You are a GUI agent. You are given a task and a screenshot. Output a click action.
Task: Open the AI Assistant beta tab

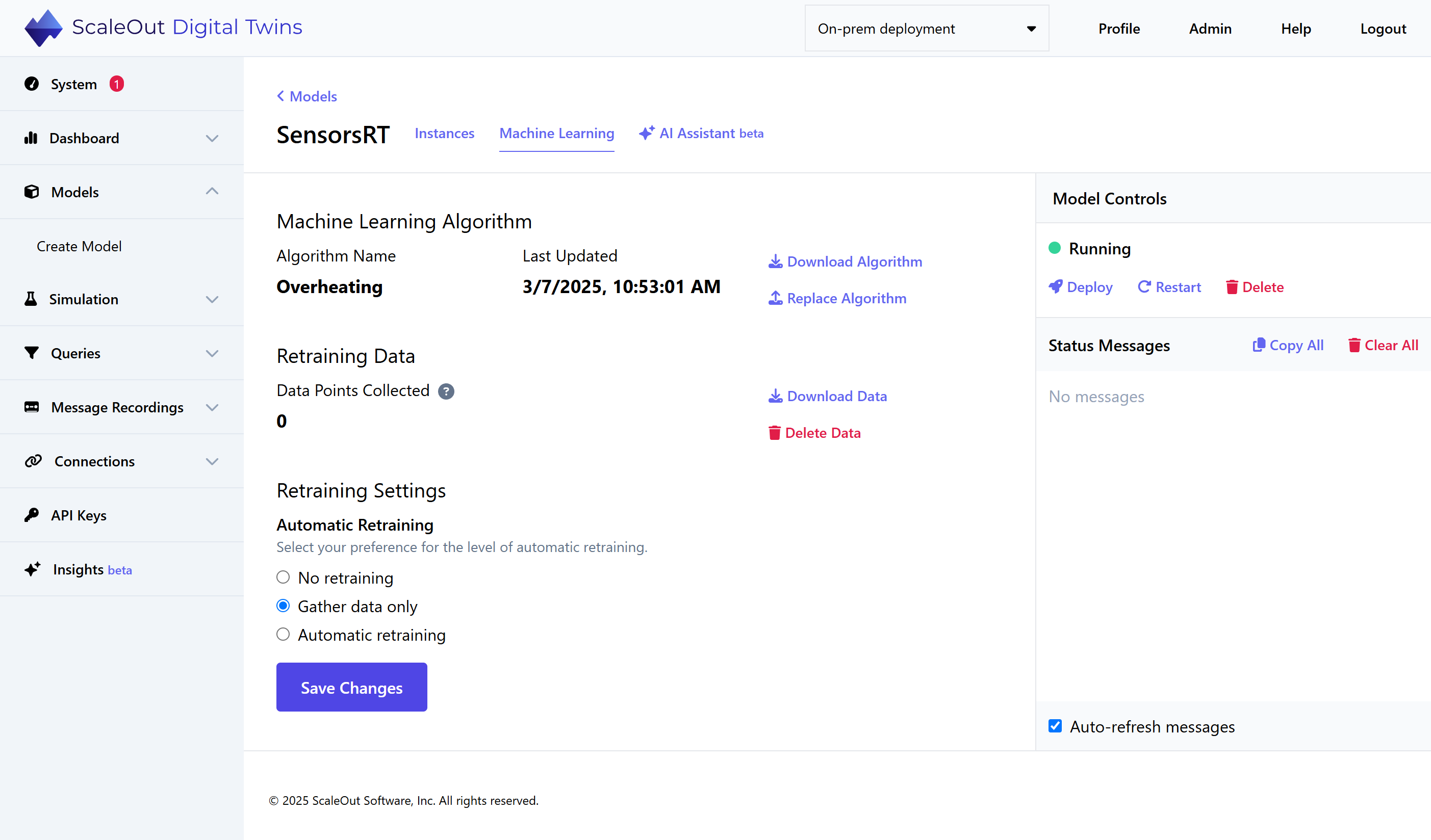pyautogui.click(x=701, y=134)
